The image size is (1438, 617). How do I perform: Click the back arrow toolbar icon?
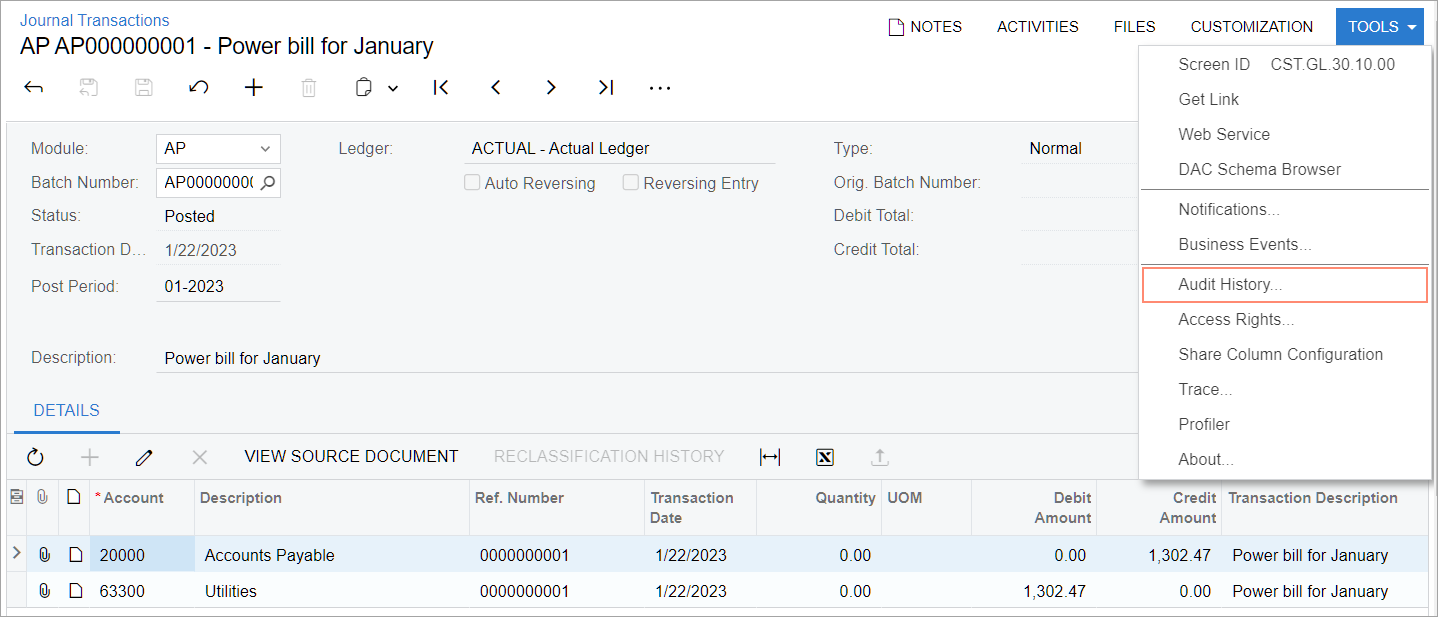click(34, 88)
